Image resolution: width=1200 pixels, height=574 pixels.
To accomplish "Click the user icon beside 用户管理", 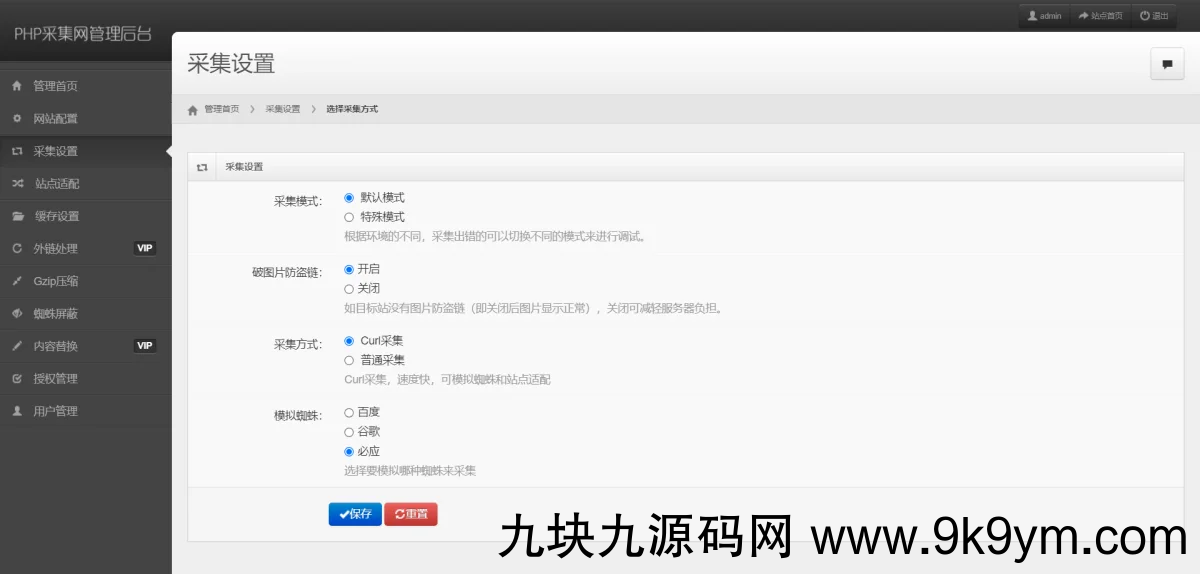I will tap(17, 411).
